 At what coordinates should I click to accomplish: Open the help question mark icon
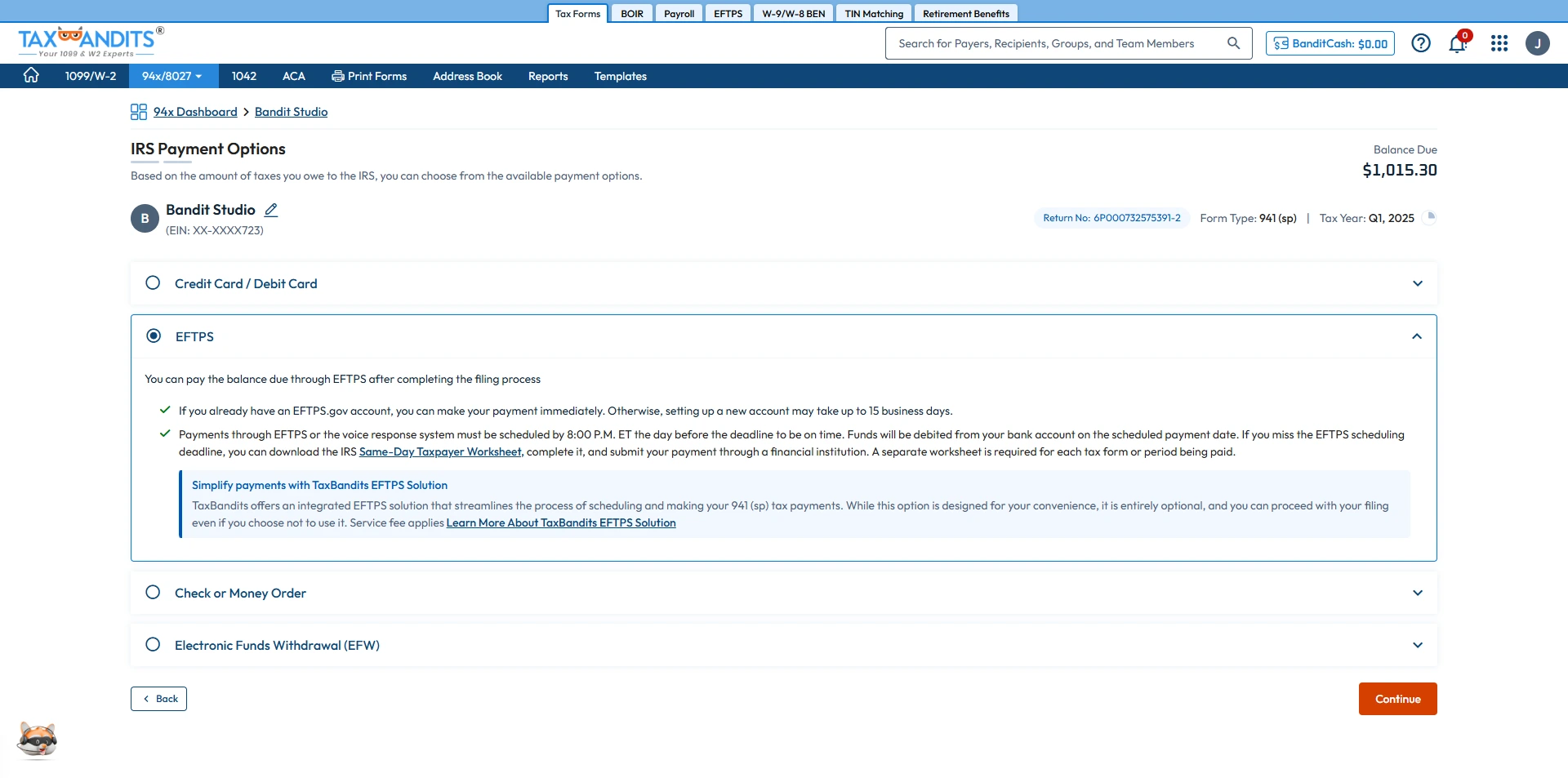tap(1421, 43)
